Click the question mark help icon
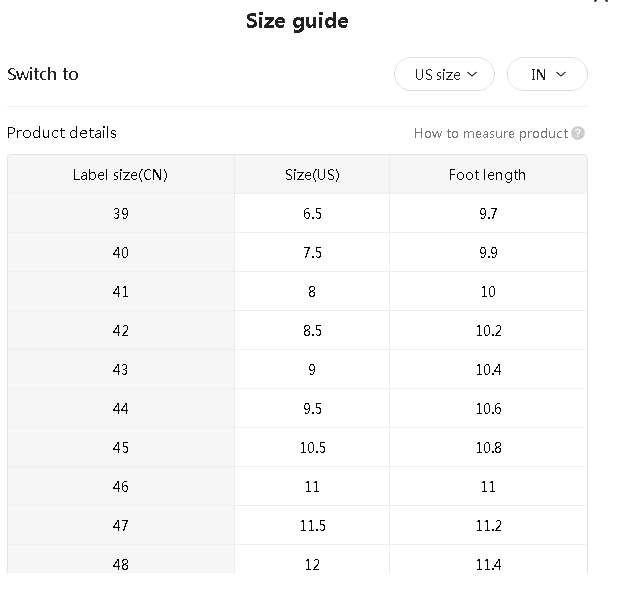 point(579,133)
